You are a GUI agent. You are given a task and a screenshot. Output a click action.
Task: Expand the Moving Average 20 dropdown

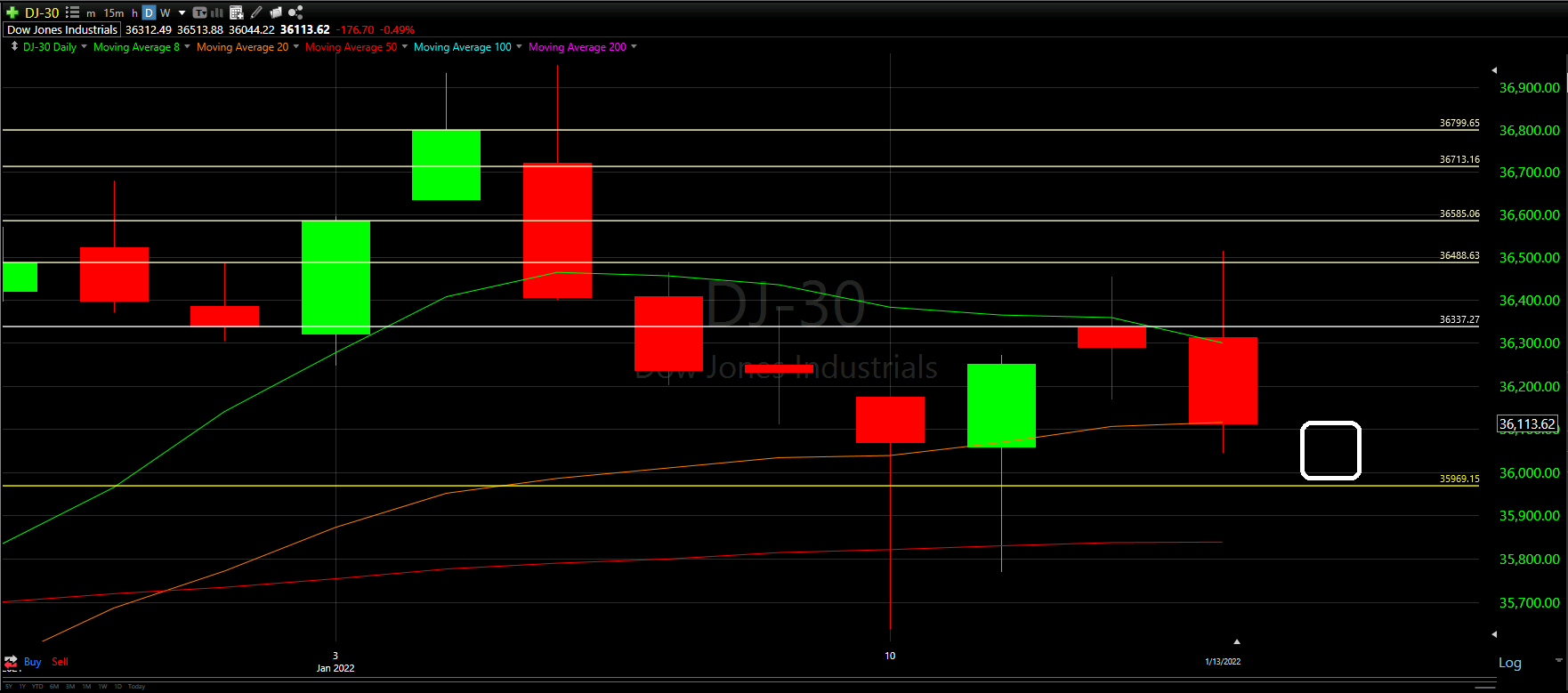click(295, 46)
